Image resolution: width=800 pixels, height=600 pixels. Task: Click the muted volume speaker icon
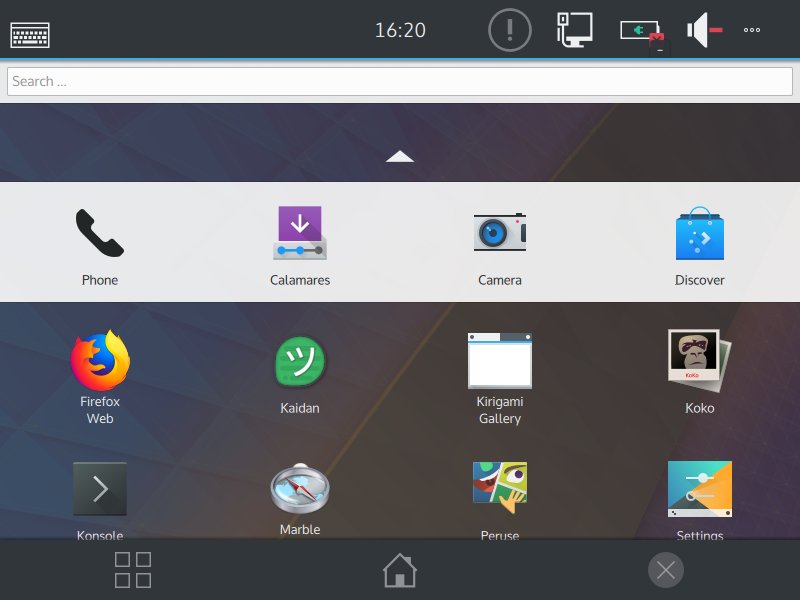coord(705,30)
